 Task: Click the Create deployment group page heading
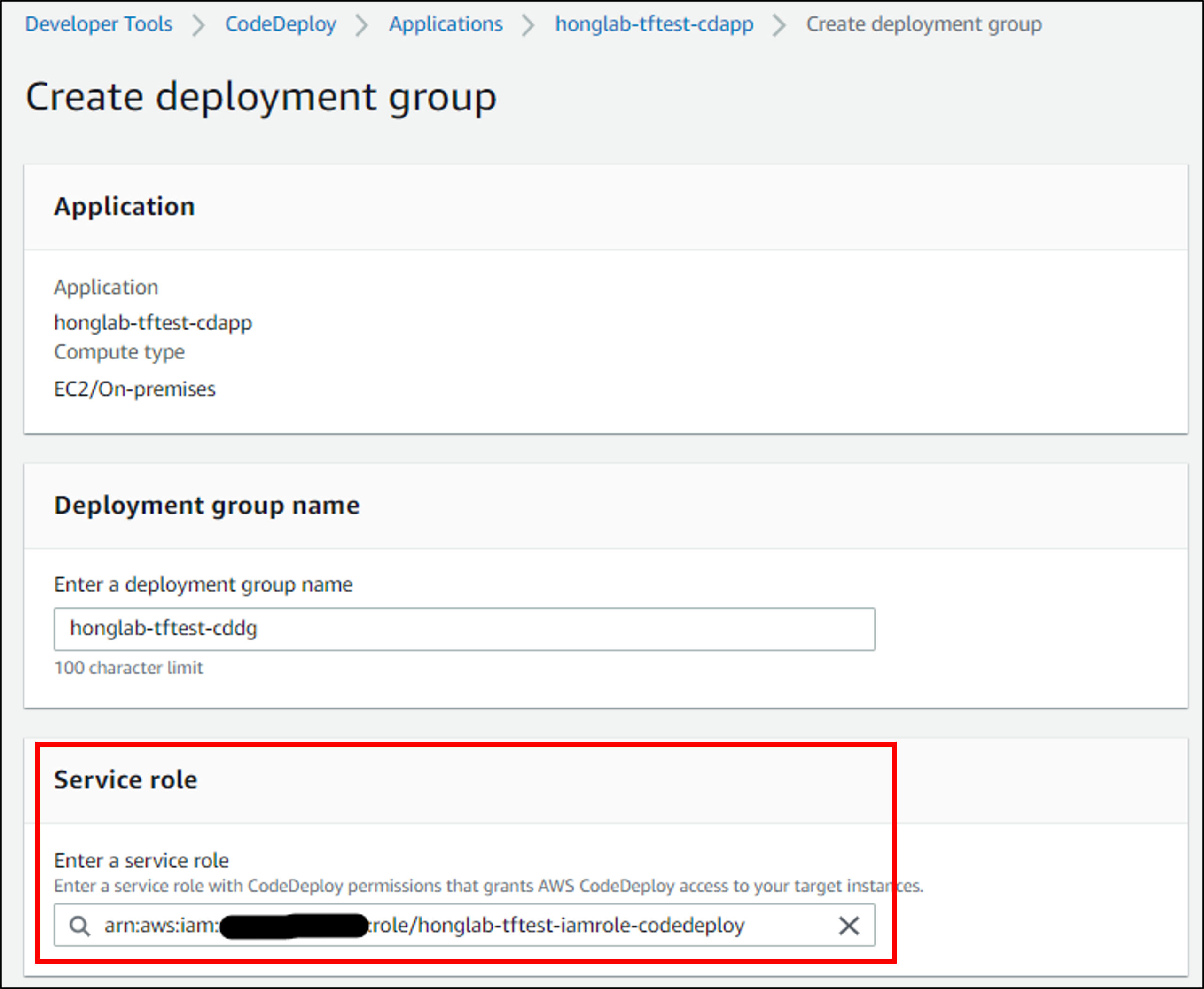click(261, 97)
